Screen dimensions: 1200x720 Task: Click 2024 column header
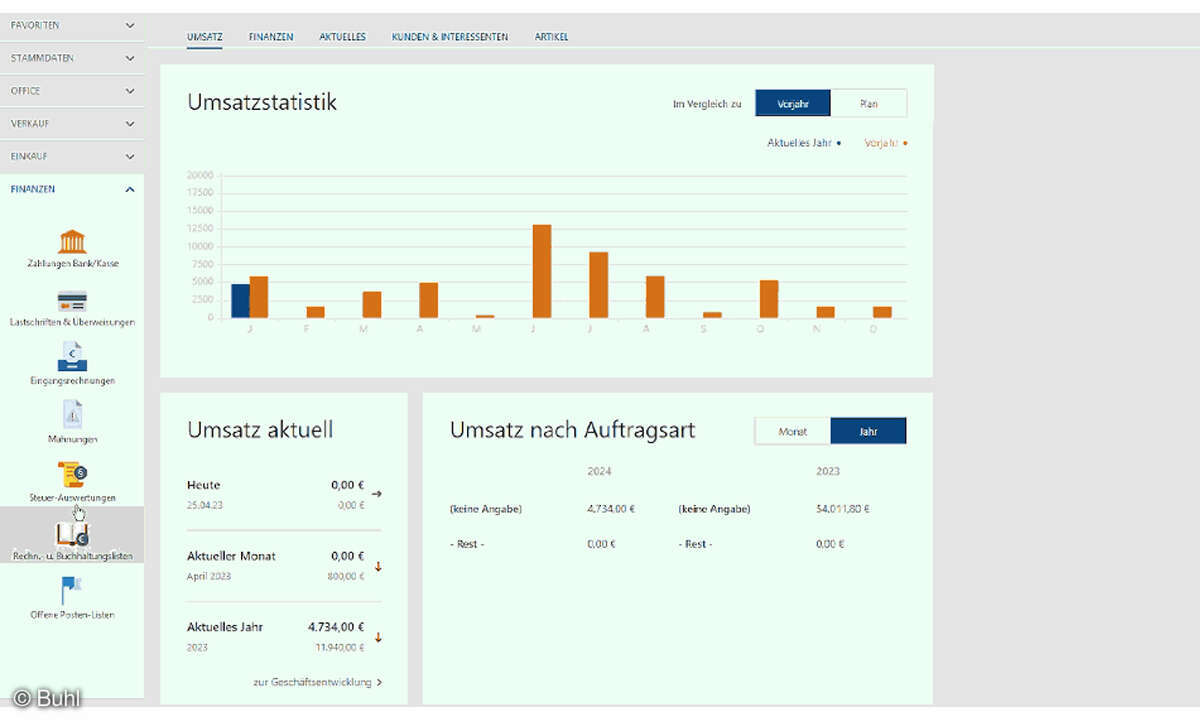(x=599, y=471)
